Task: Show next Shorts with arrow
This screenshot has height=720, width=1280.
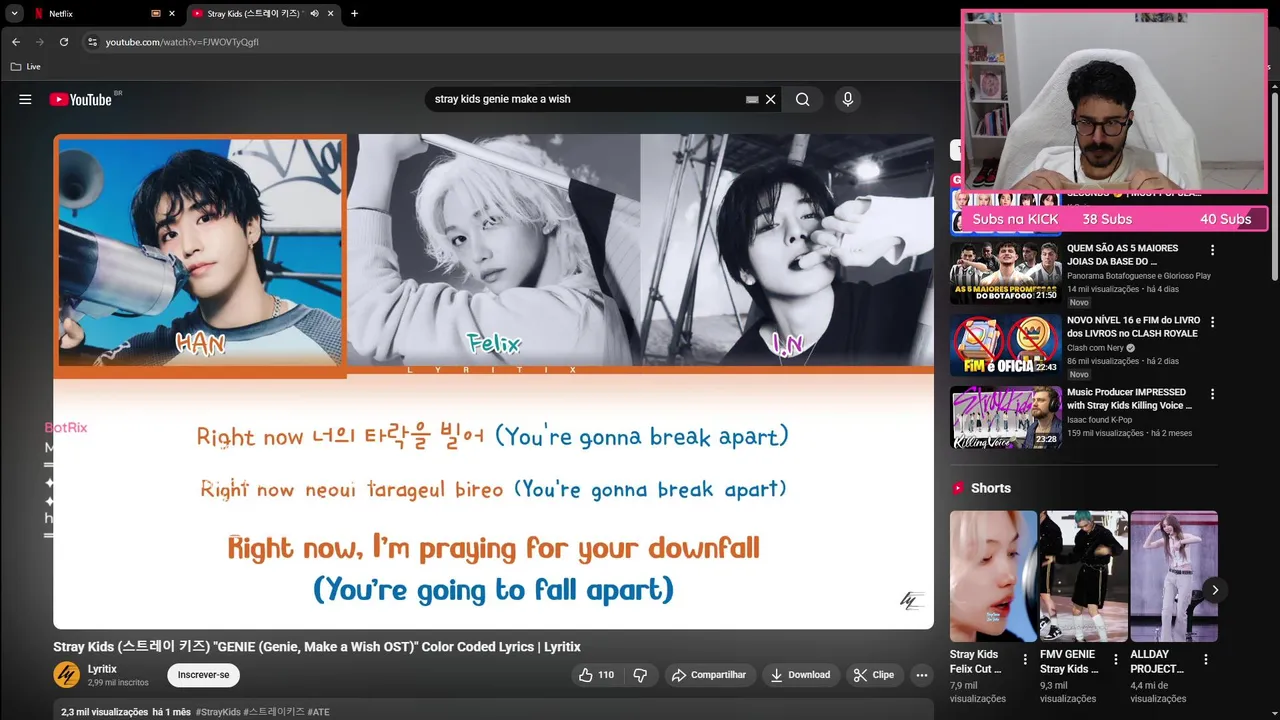Action: click(1215, 590)
